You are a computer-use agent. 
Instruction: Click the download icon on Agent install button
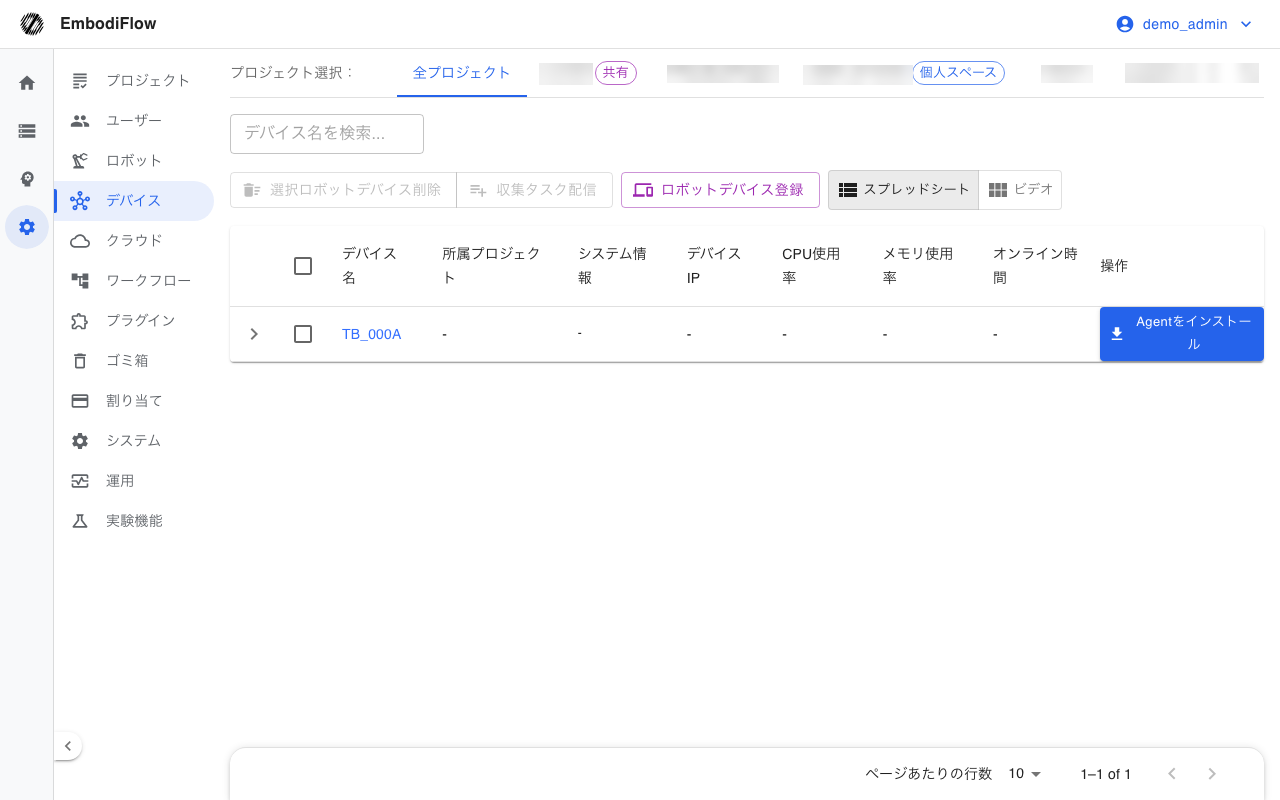pos(1117,334)
